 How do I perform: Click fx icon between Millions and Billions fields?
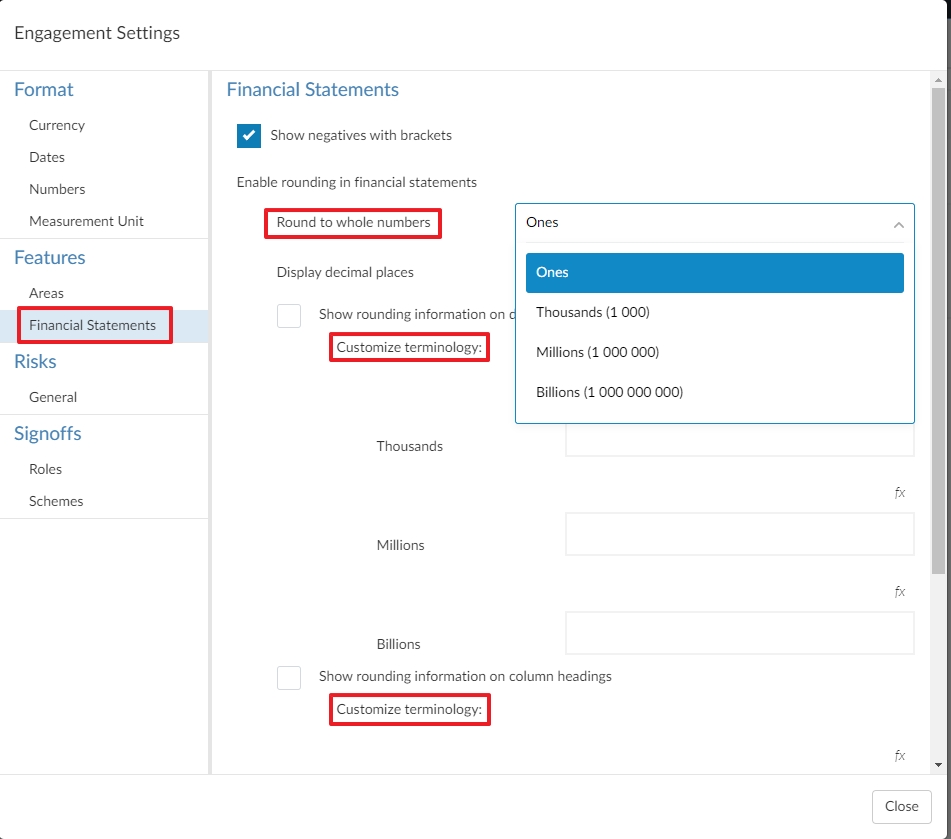(x=900, y=592)
